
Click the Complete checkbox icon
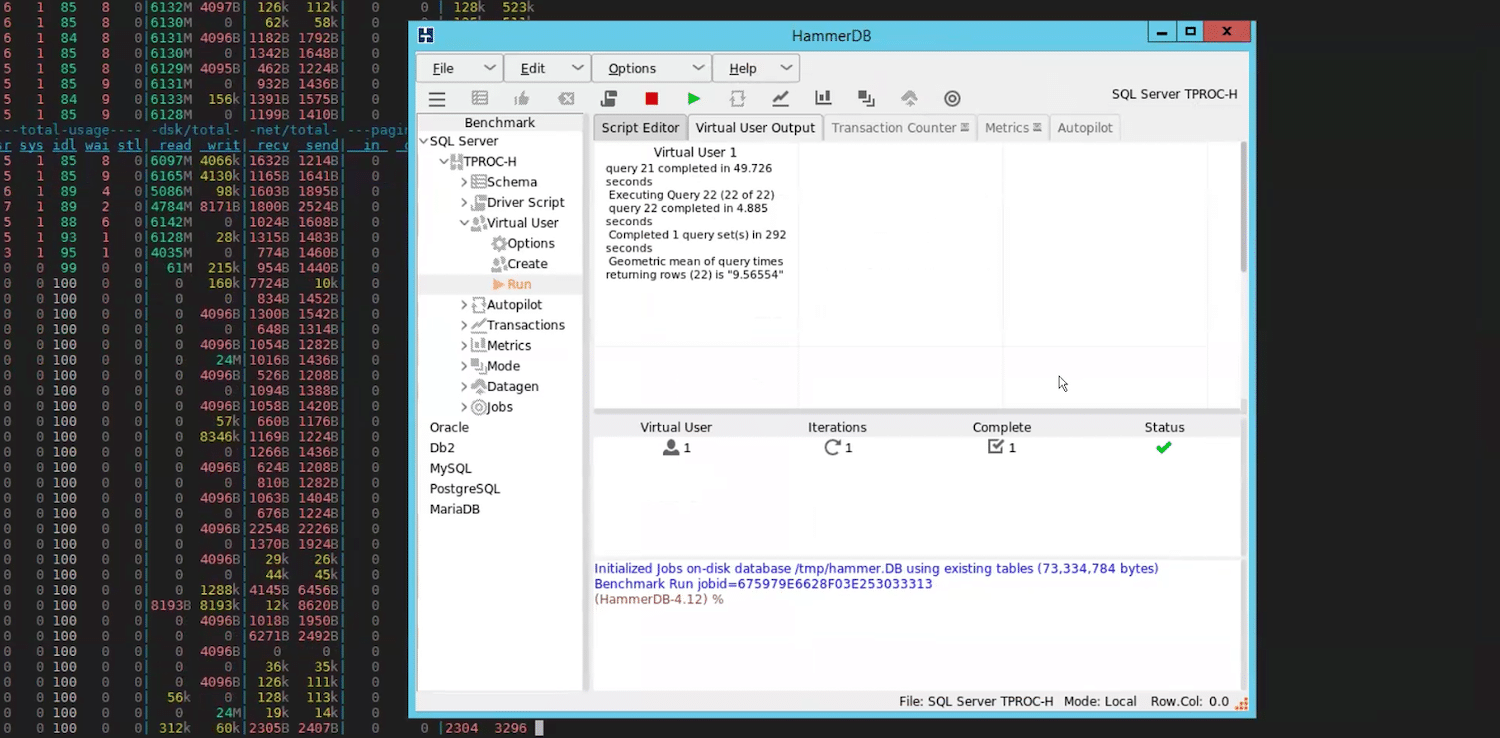(995, 447)
